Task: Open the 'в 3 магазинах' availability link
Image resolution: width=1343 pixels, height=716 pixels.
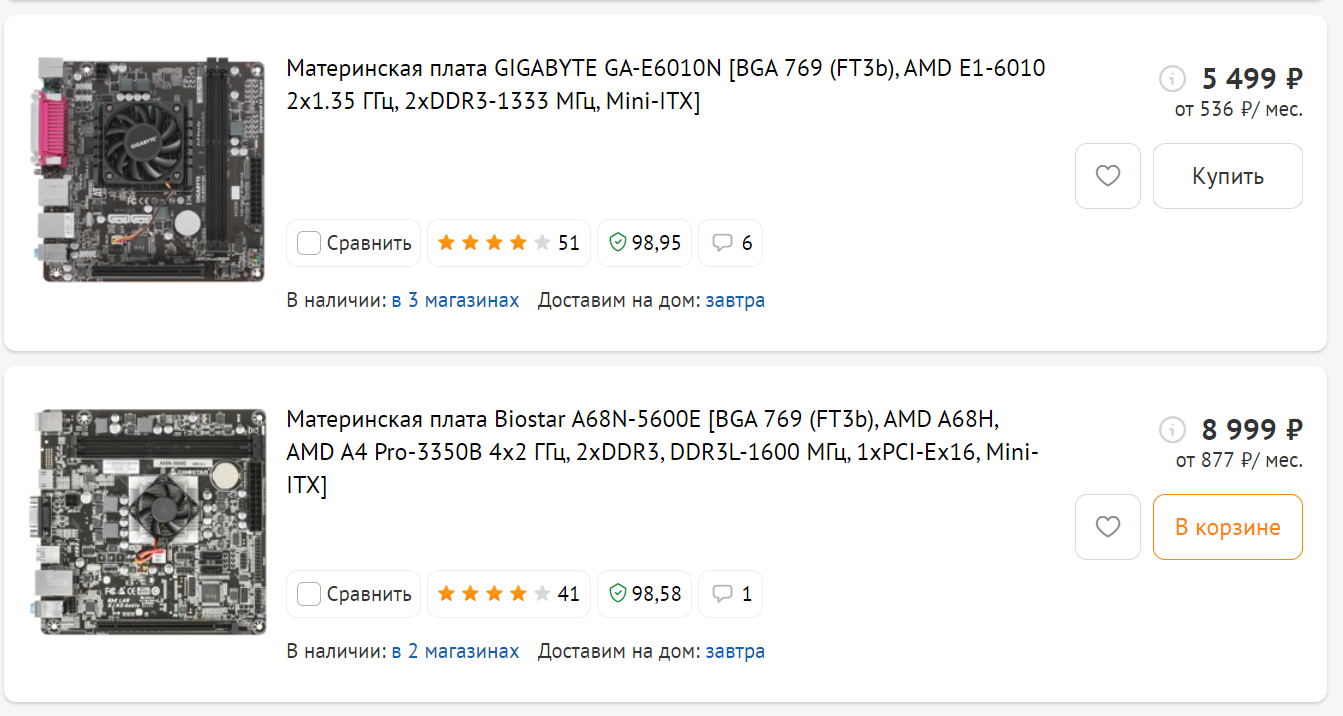Action: (456, 300)
